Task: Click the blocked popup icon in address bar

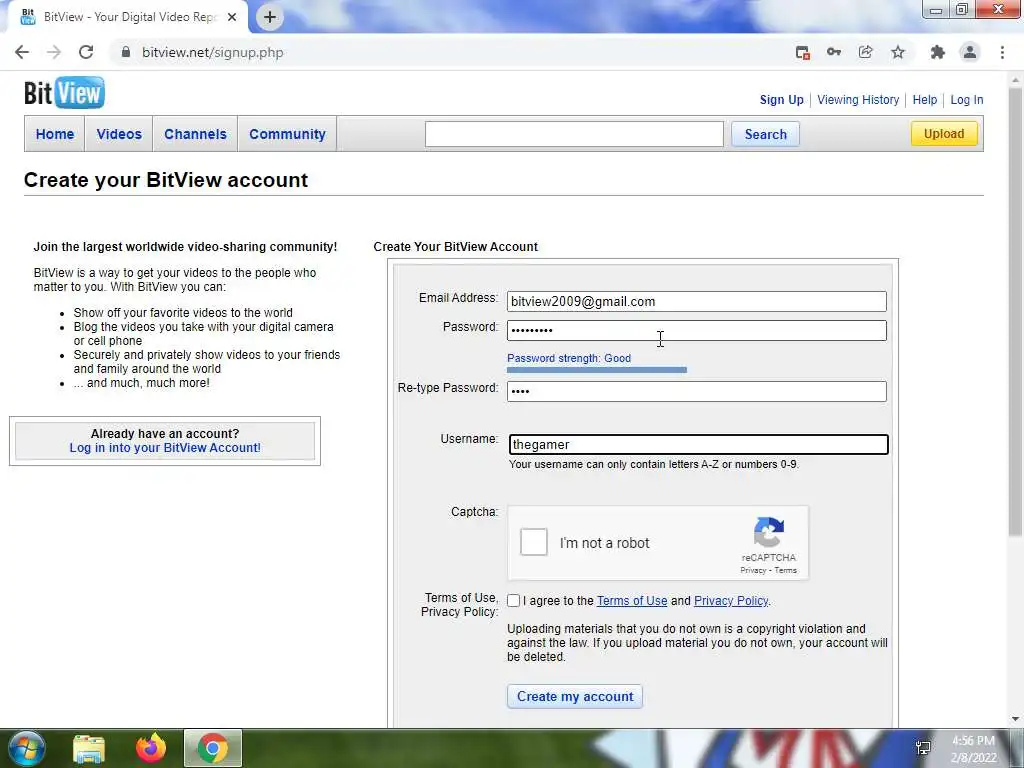Action: click(803, 52)
